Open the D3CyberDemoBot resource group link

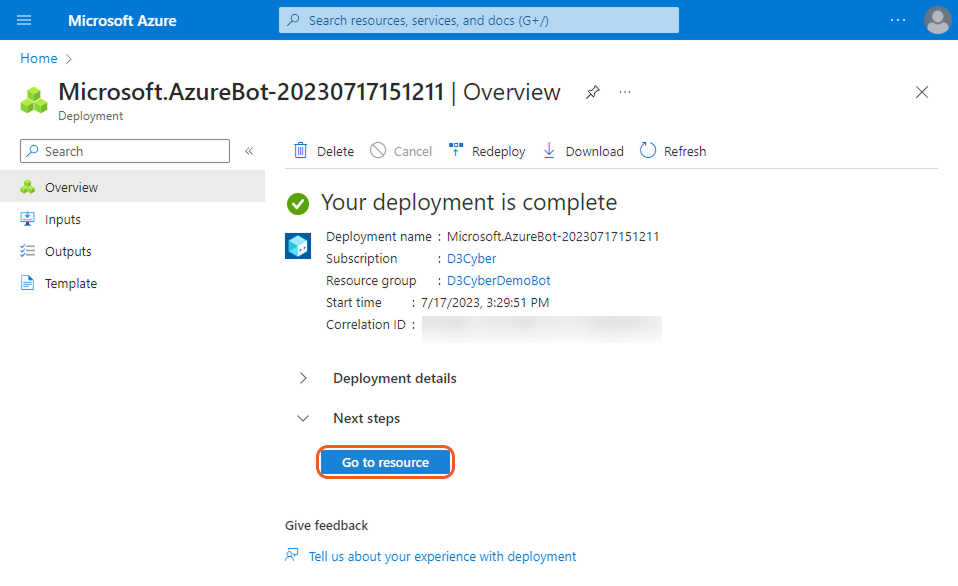pyautogui.click(x=498, y=281)
